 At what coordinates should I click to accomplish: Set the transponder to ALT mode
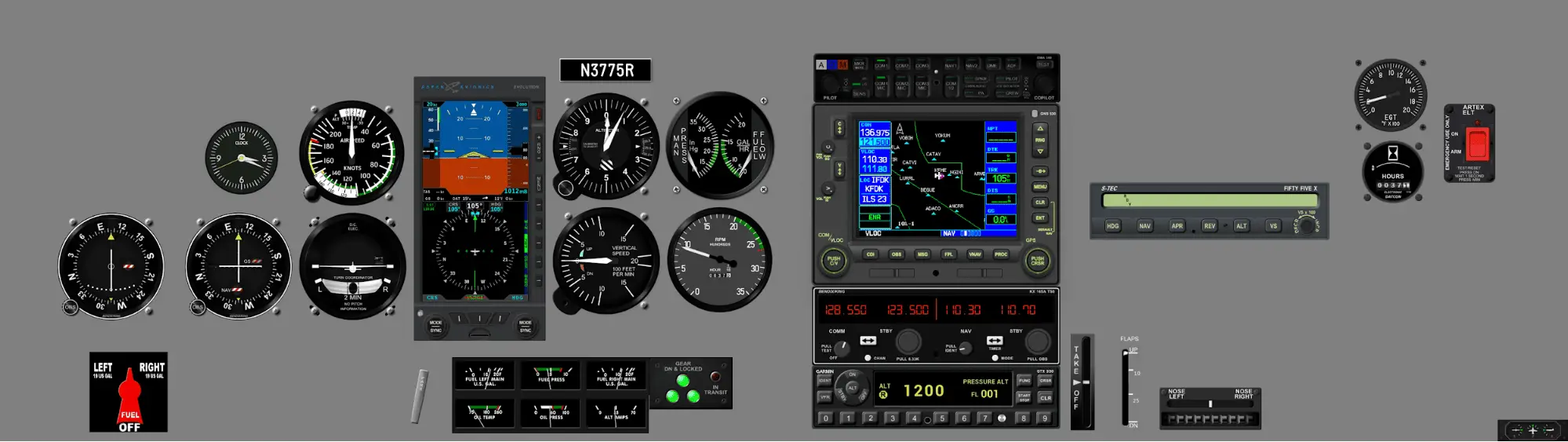pos(853,388)
